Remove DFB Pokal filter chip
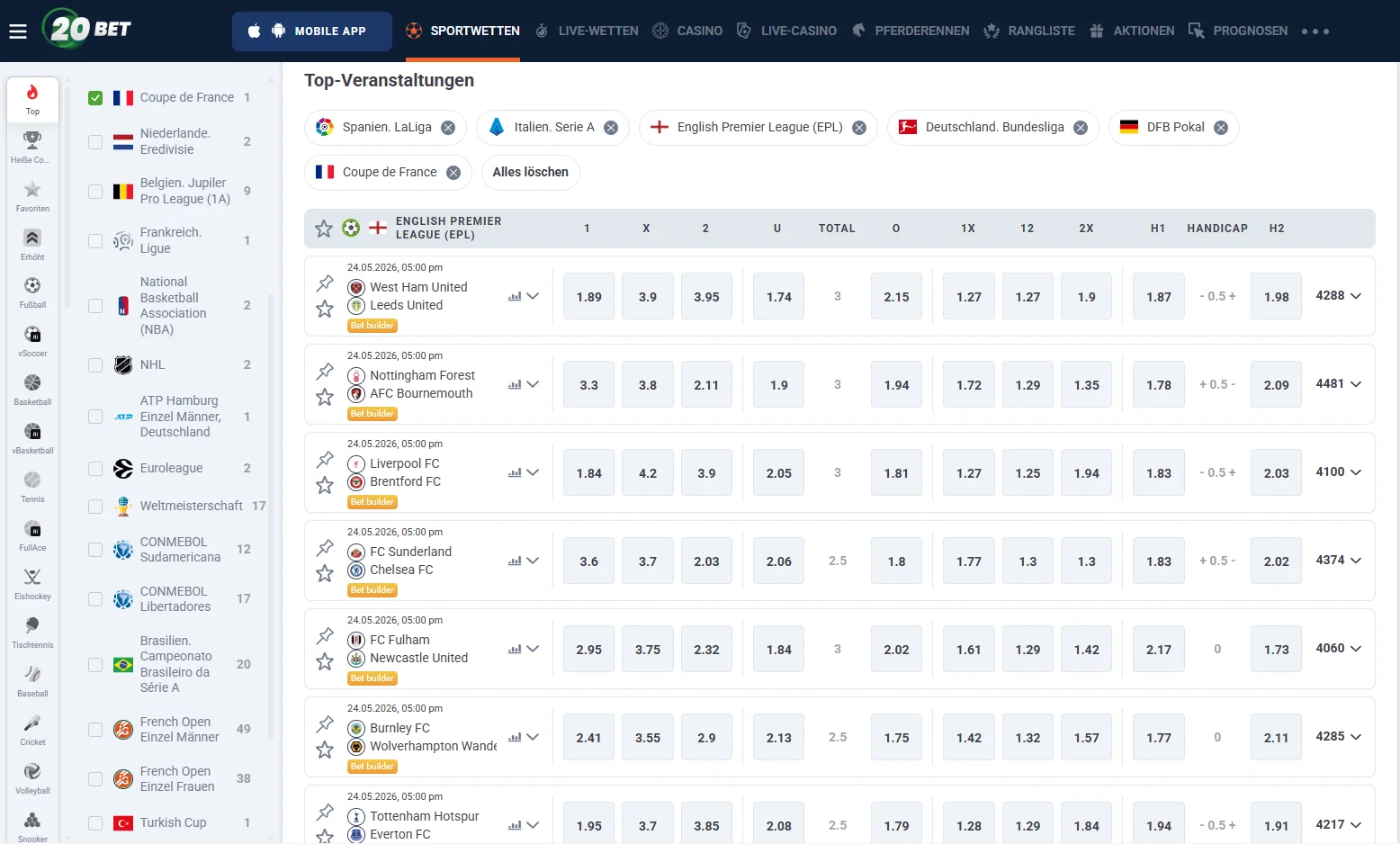The image size is (1400, 844). tap(1221, 128)
